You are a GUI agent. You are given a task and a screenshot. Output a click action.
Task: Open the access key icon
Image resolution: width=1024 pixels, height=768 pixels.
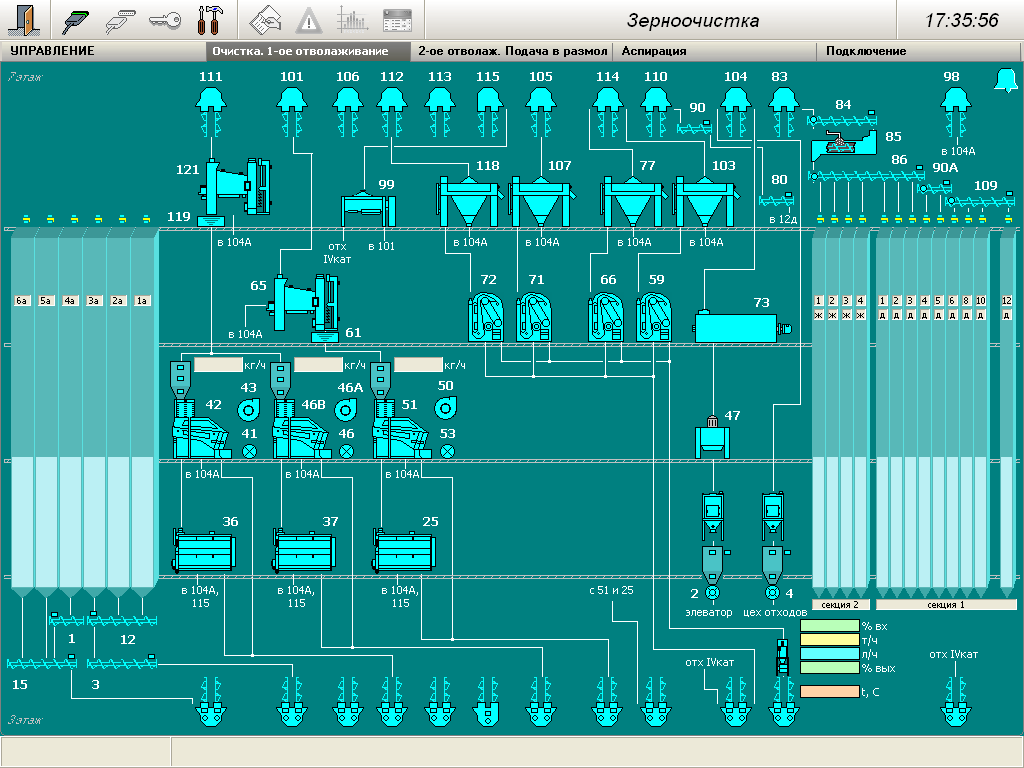[x=165, y=20]
